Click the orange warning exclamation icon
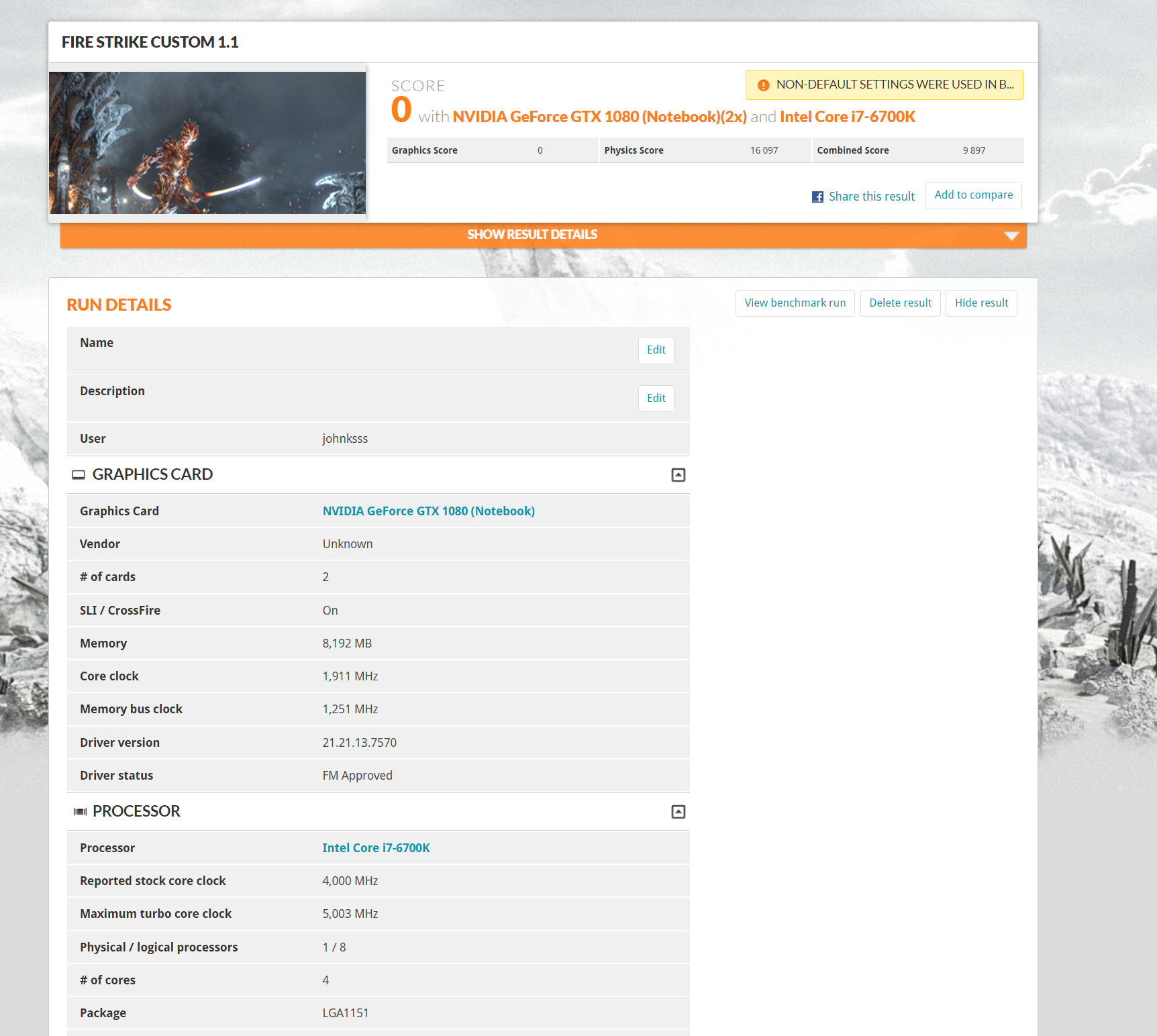 (x=763, y=85)
